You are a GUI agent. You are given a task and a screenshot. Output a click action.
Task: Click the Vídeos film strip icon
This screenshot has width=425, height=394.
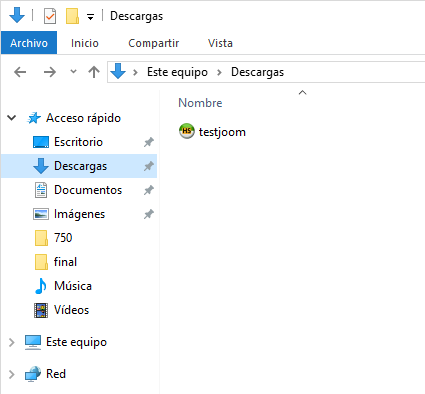41,310
